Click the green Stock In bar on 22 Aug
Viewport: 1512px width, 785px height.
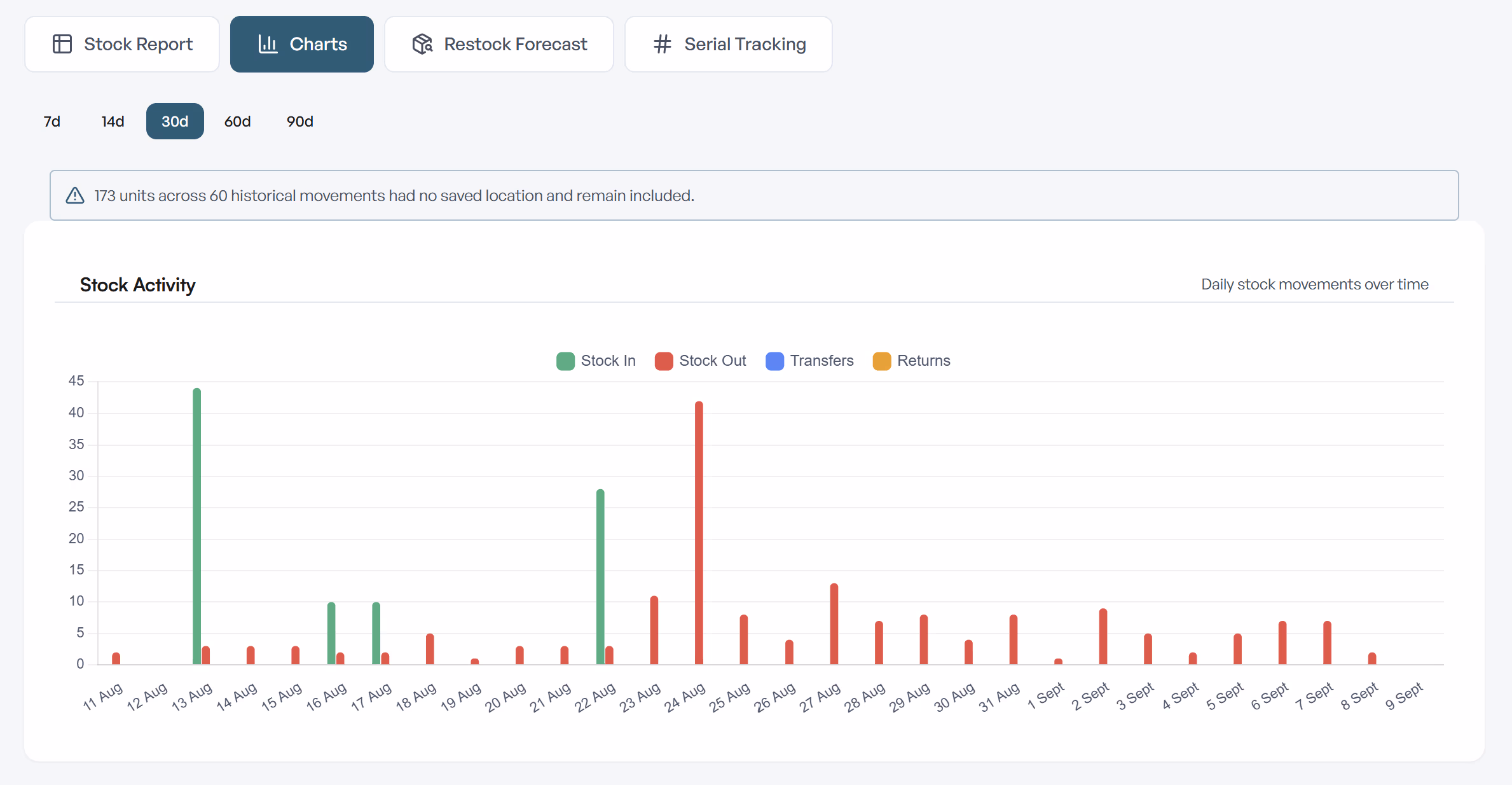pos(600,577)
